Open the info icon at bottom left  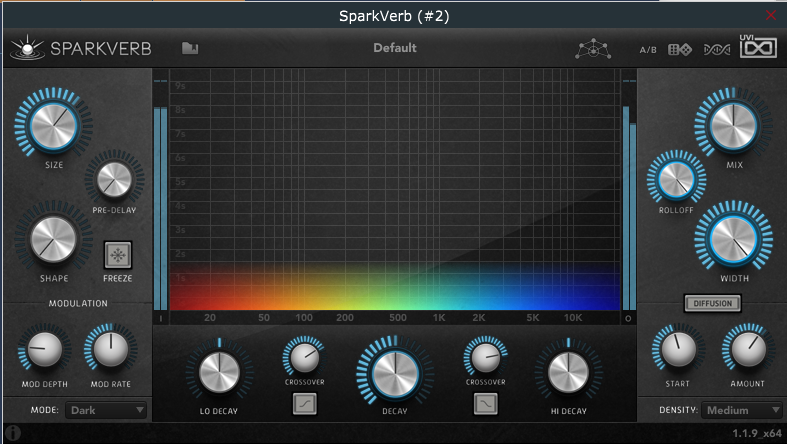[13, 432]
